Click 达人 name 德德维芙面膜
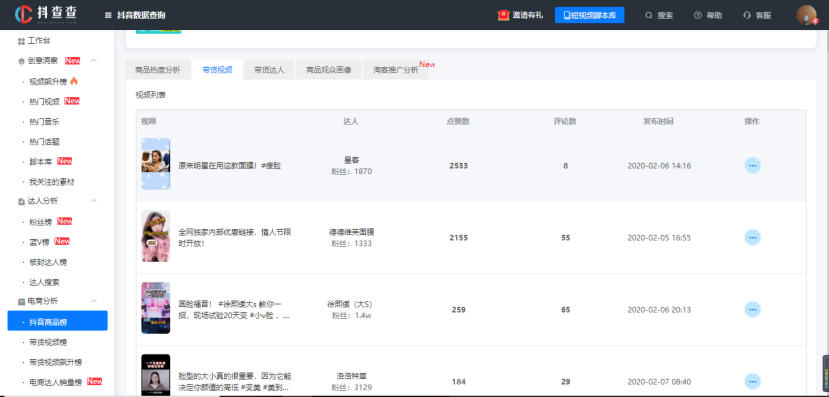 pyautogui.click(x=352, y=232)
